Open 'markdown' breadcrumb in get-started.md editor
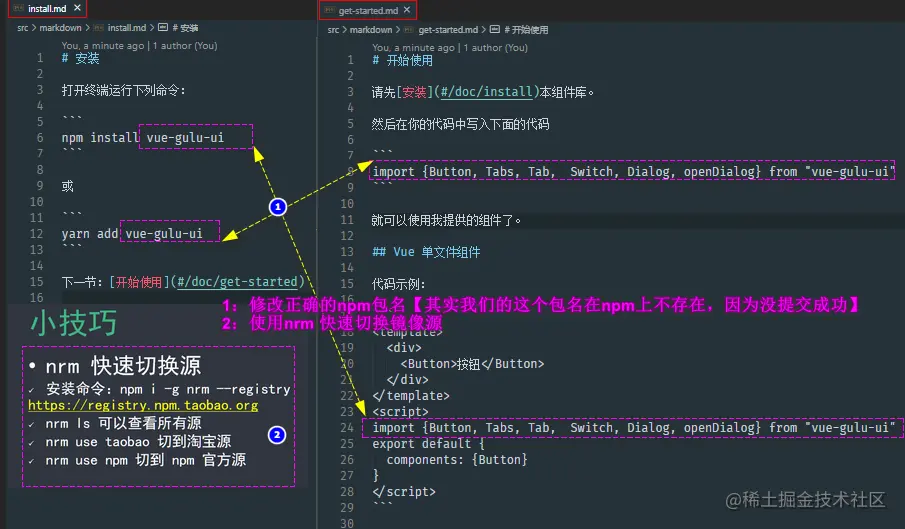Image resolution: width=905 pixels, height=529 pixels. [x=371, y=29]
